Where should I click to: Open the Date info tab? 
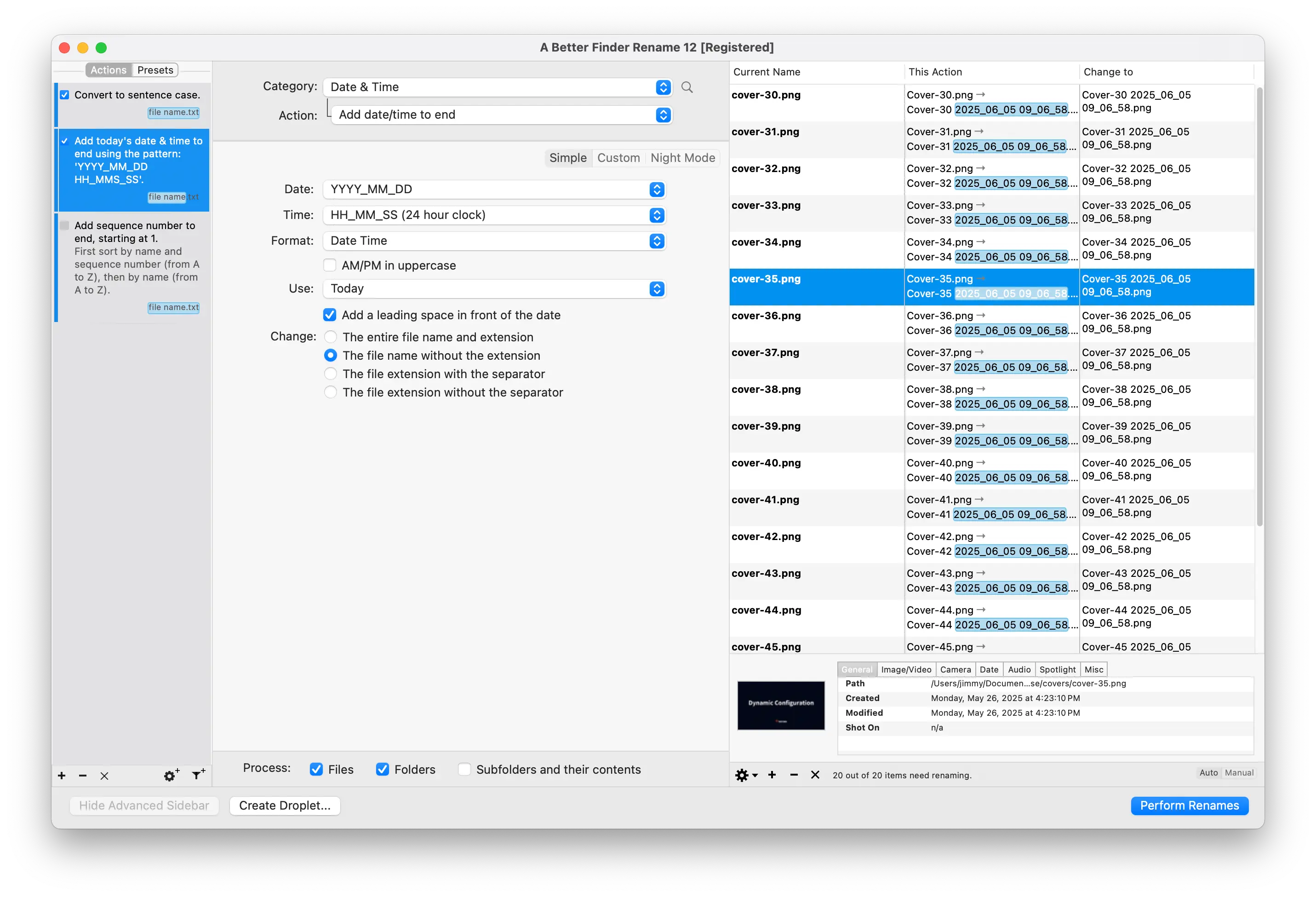989,670
